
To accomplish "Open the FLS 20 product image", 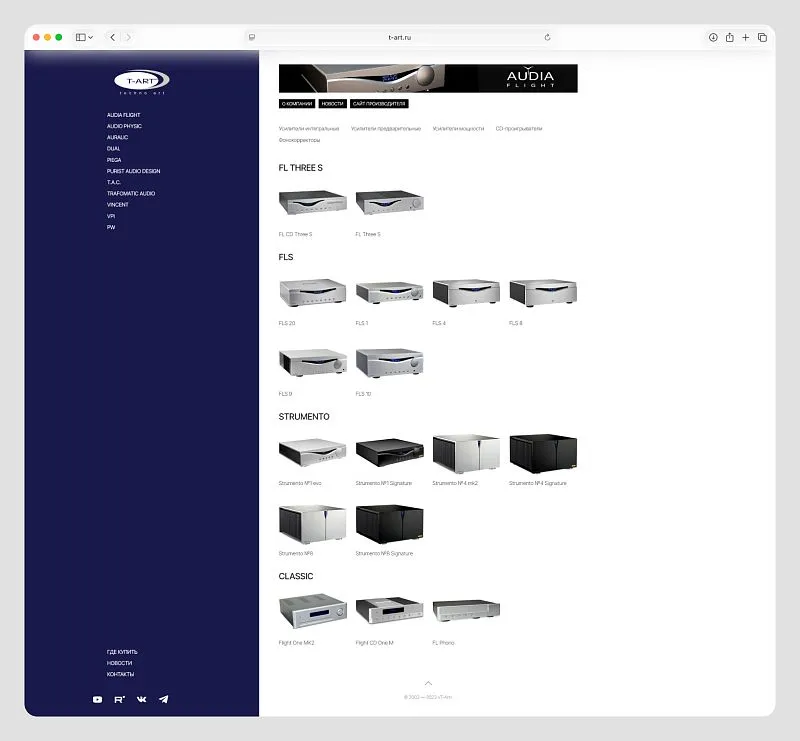I will pyautogui.click(x=313, y=292).
